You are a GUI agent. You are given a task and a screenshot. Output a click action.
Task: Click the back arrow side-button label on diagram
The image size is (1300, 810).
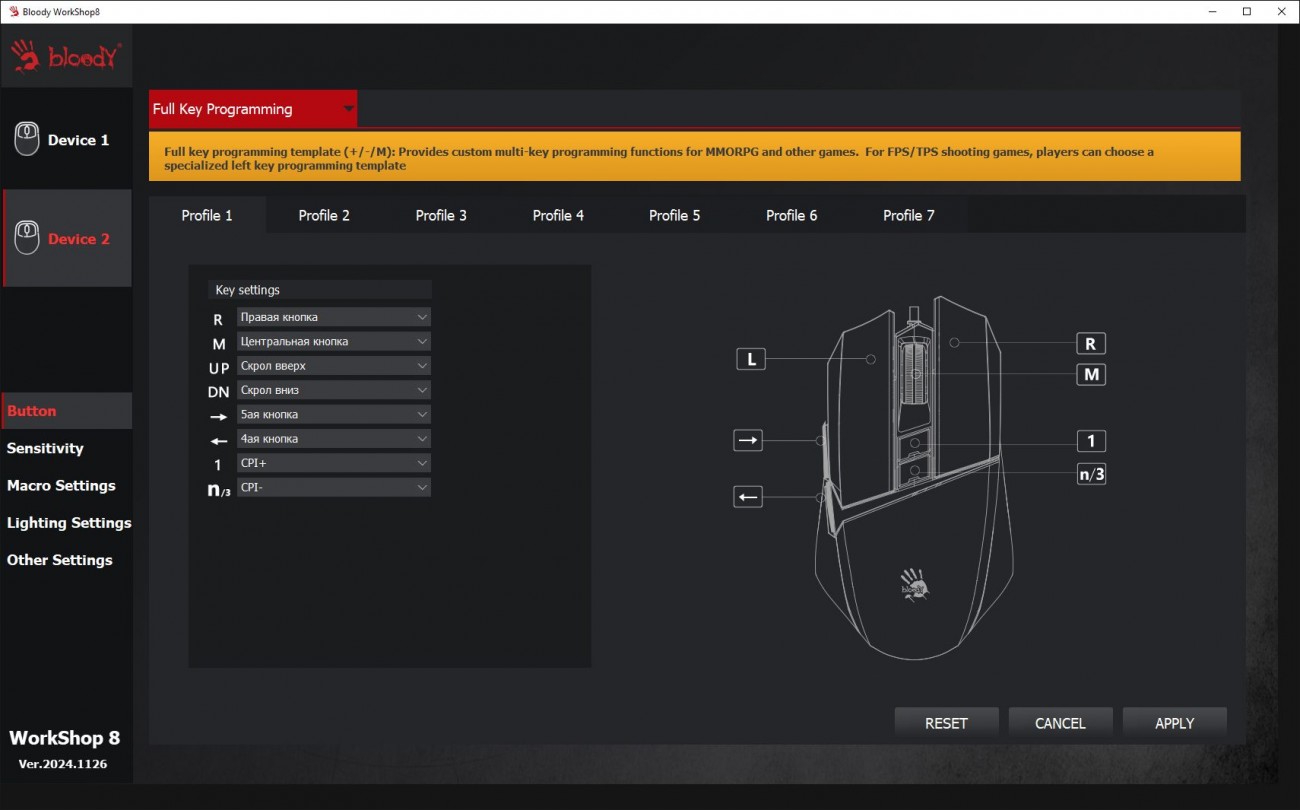[748, 496]
